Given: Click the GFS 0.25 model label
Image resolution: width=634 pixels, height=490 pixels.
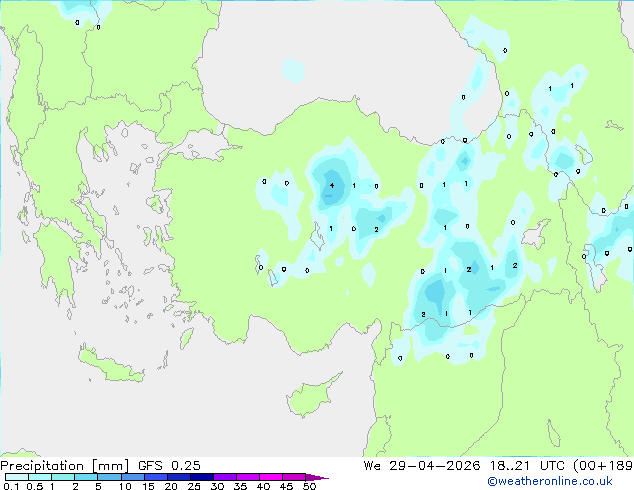Looking at the screenshot, I should (x=169, y=466).
